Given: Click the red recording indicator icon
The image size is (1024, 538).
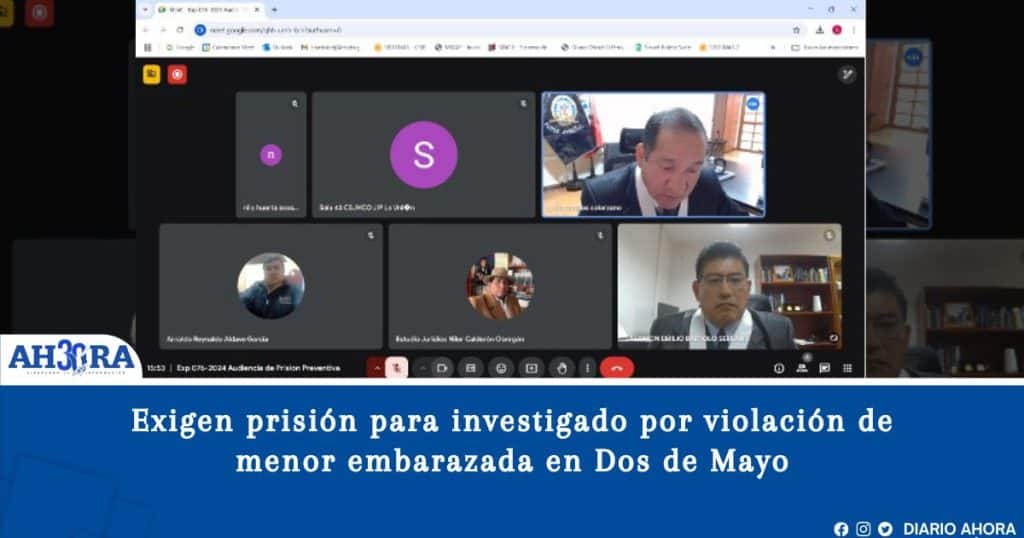Looking at the screenshot, I should point(177,74).
